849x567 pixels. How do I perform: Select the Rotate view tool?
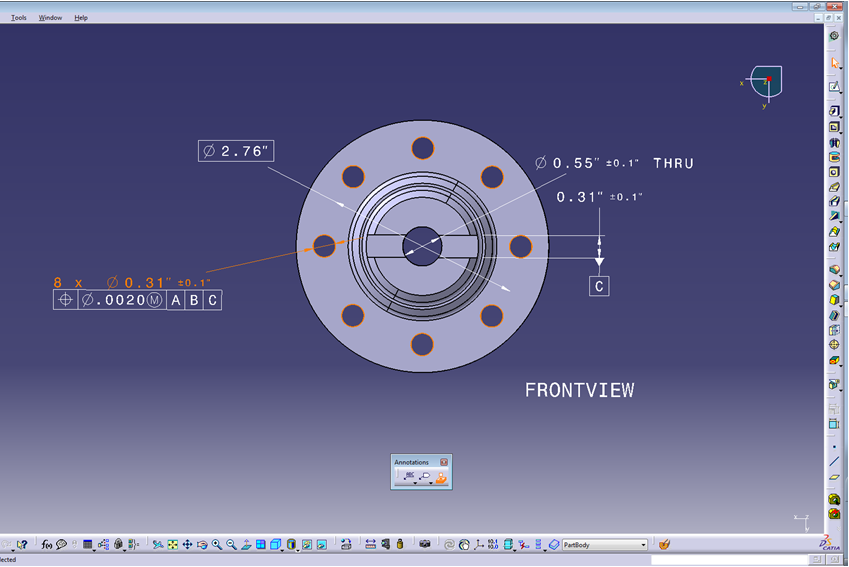coord(202,544)
